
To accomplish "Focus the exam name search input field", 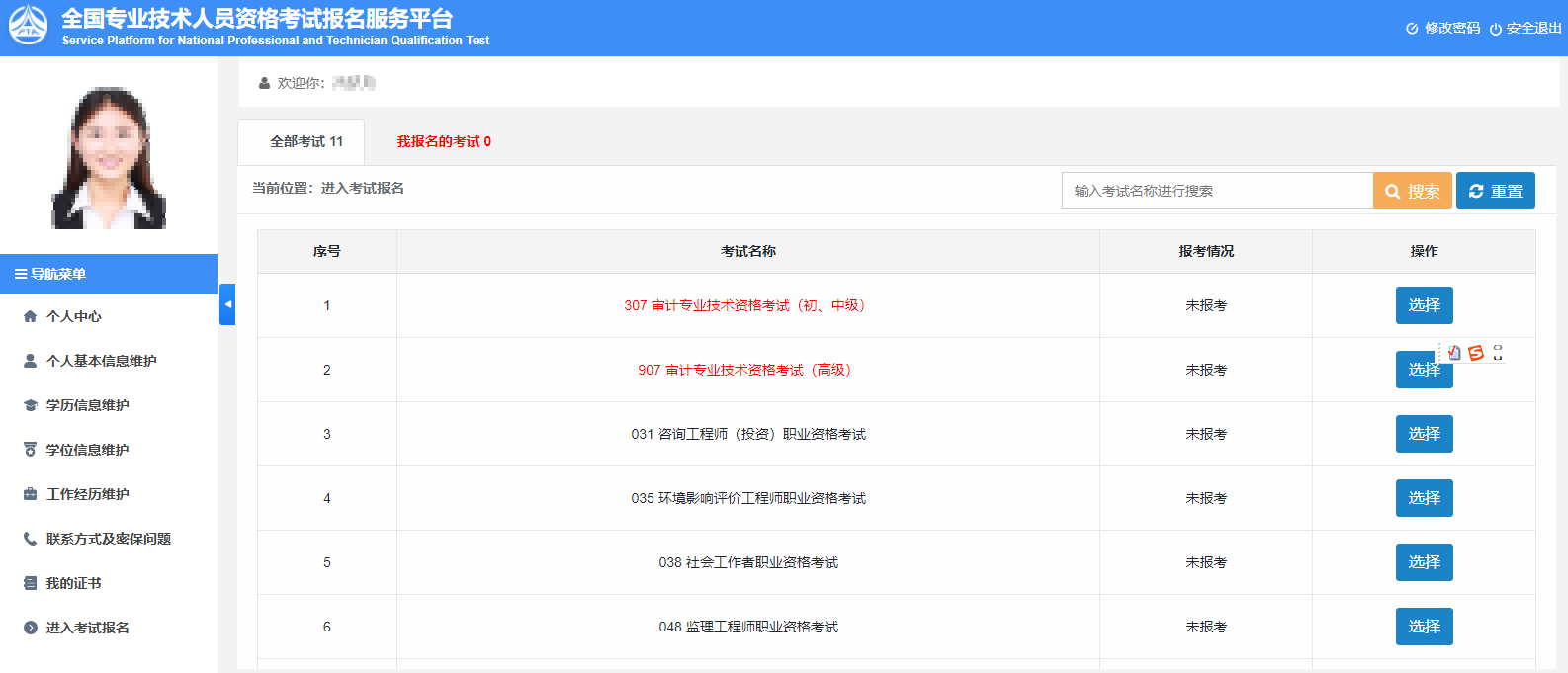I will pos(1216,191).
